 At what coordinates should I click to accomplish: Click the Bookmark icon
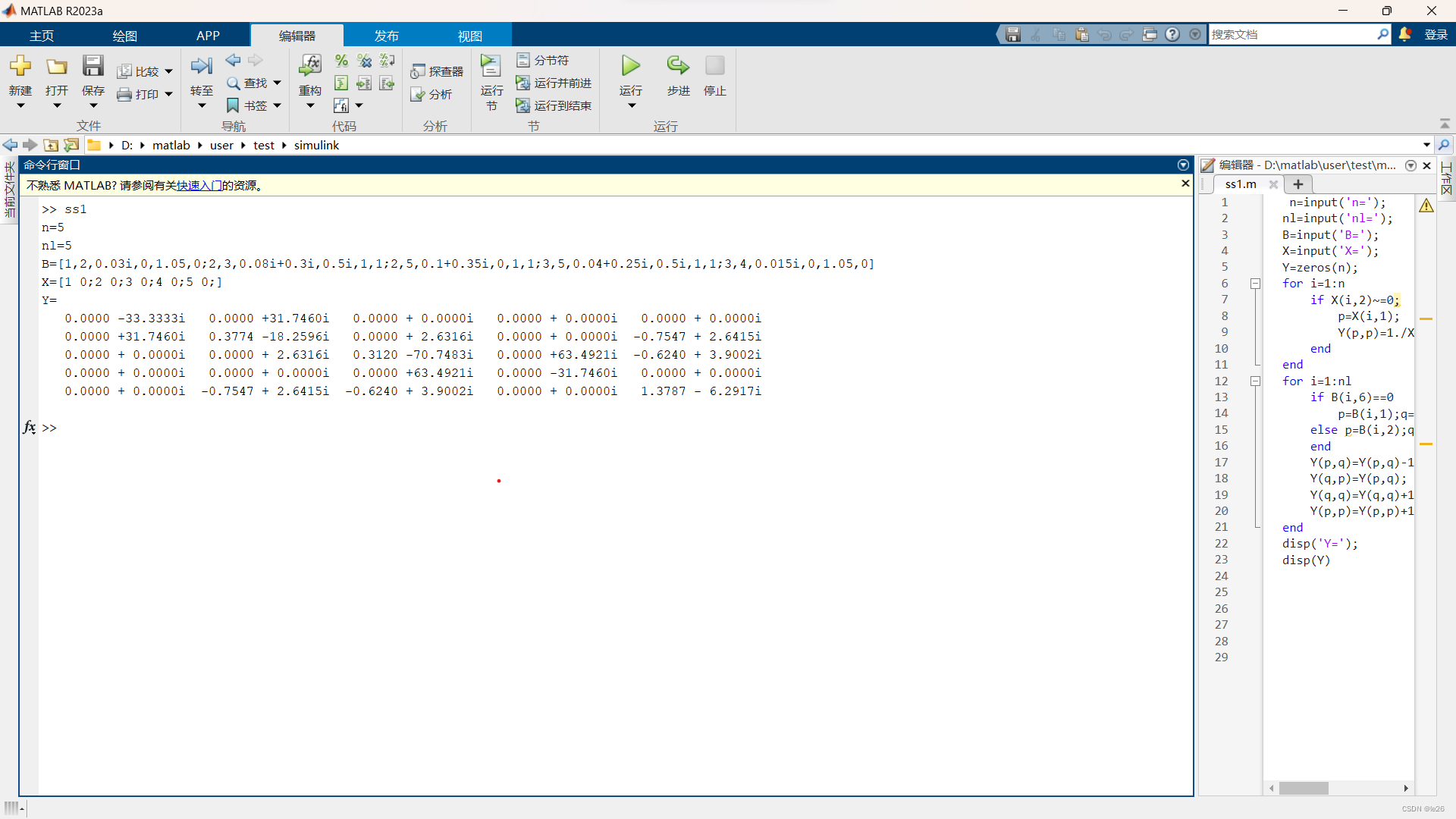[x=233, y=105]
